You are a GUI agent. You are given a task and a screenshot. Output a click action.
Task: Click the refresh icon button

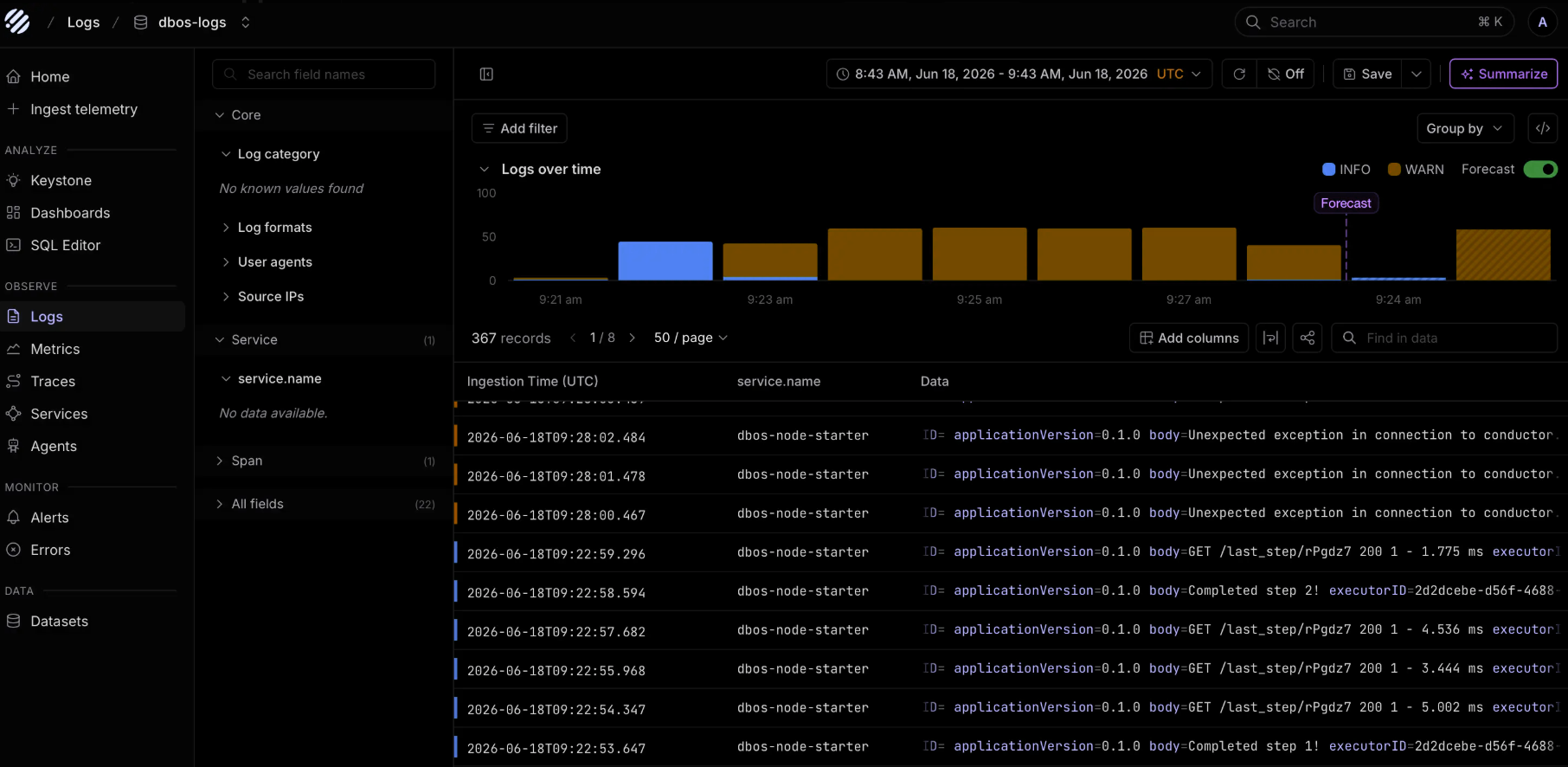pos(1239,74)
